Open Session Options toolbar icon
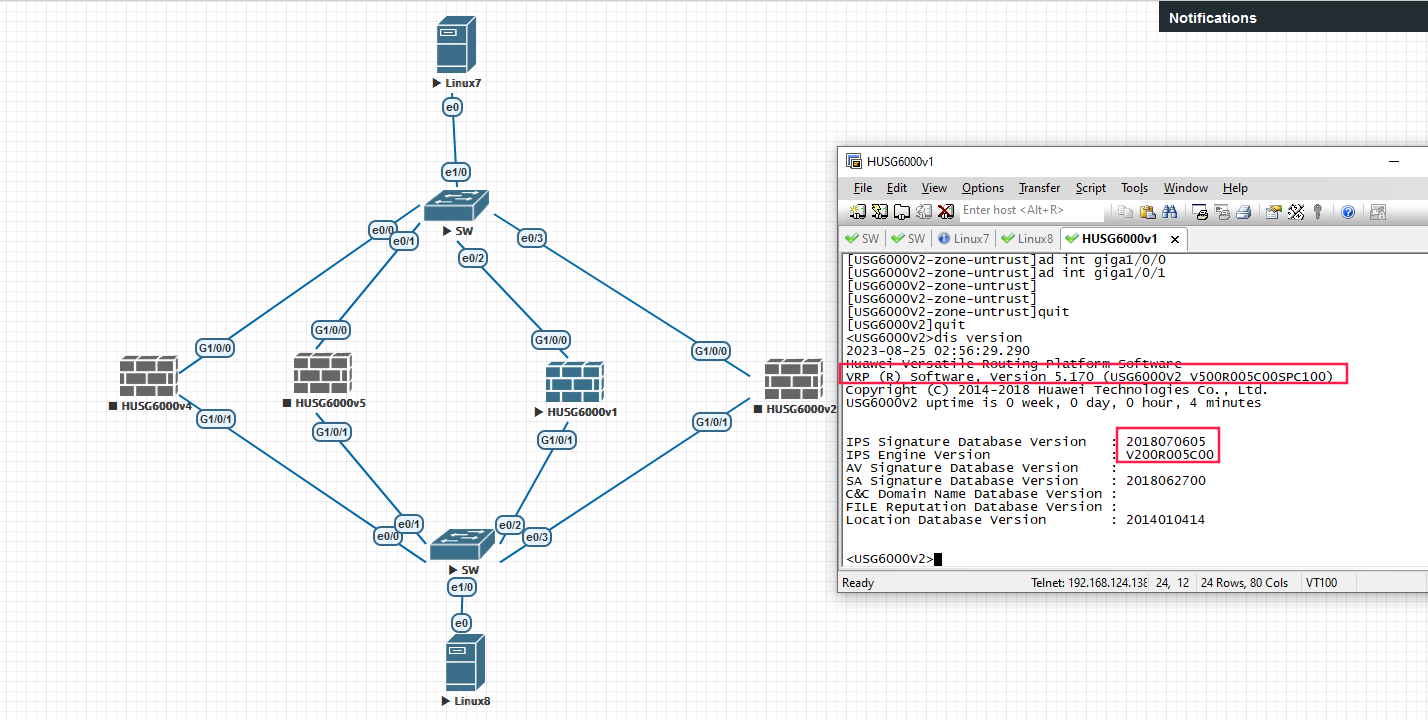 pyautogui.click(x=1273, y=211)
